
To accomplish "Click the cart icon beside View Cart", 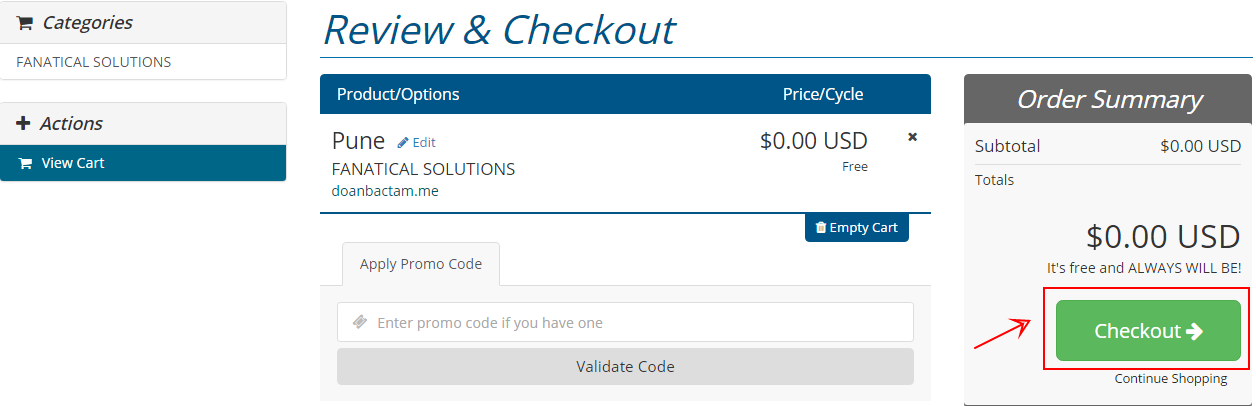I will coord(25,163).
